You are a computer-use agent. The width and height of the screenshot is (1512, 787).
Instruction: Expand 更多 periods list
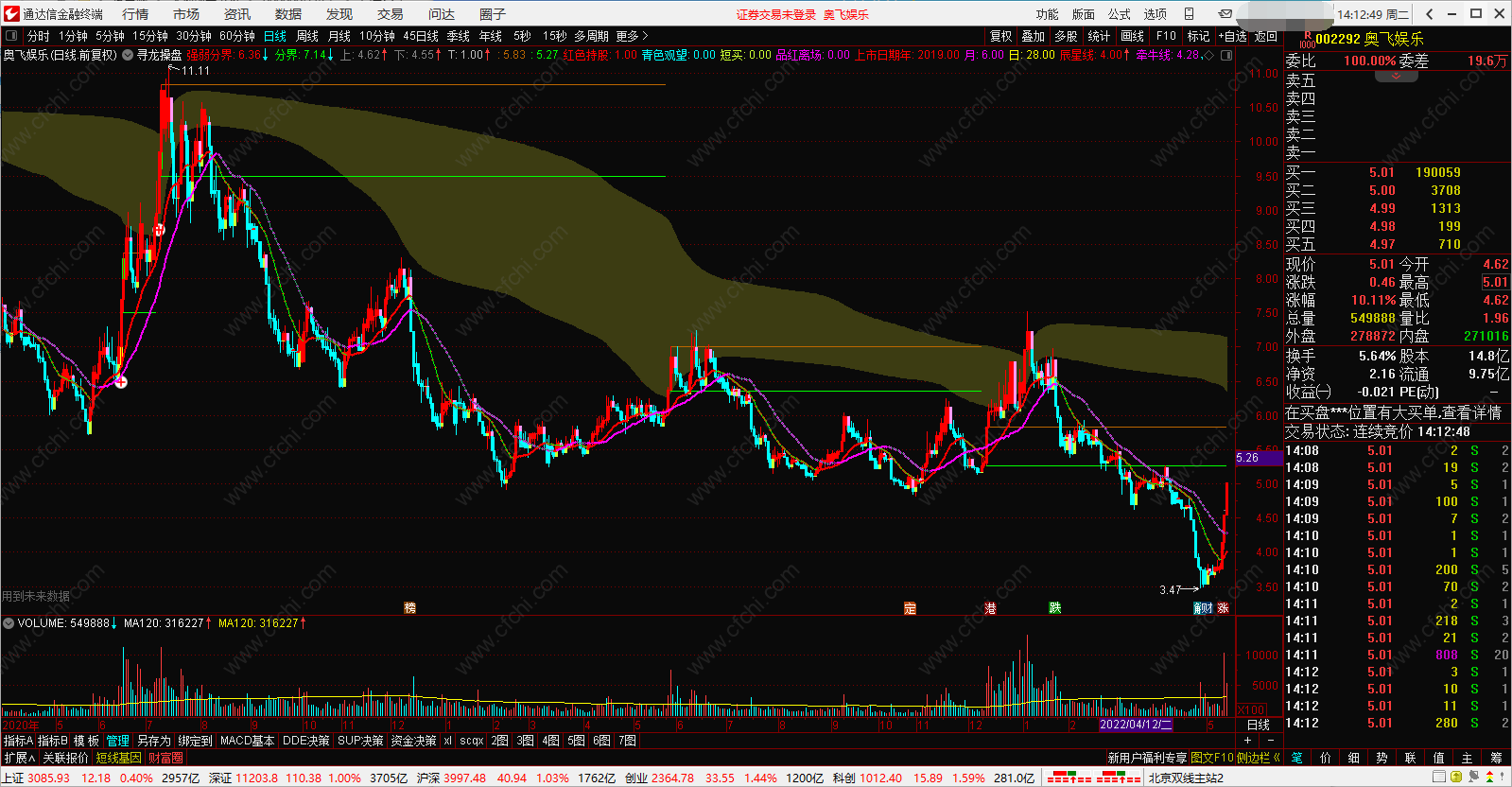[x=632, y=36]
